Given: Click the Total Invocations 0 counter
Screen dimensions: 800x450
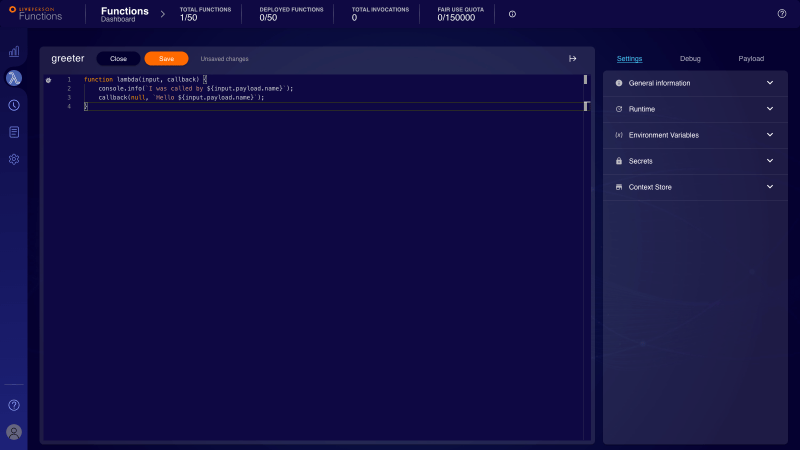Looking at the screenshot, I should (380, 14).
